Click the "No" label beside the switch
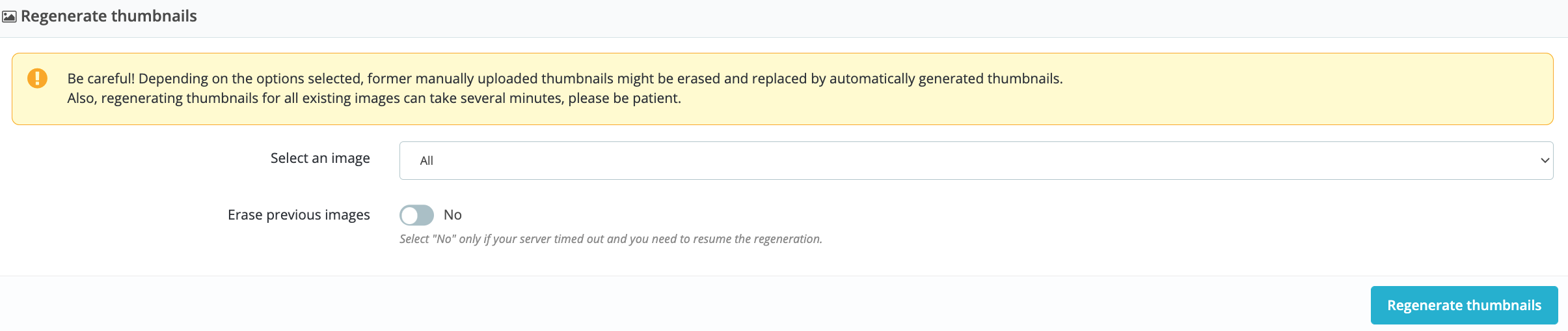 pos(453,215)
